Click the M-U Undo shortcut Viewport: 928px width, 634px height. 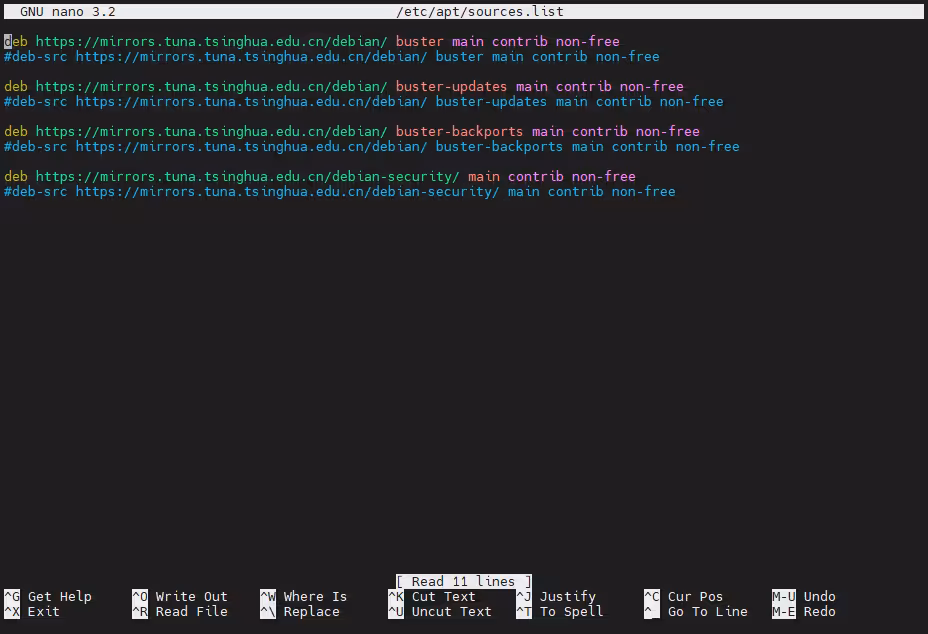804,596
